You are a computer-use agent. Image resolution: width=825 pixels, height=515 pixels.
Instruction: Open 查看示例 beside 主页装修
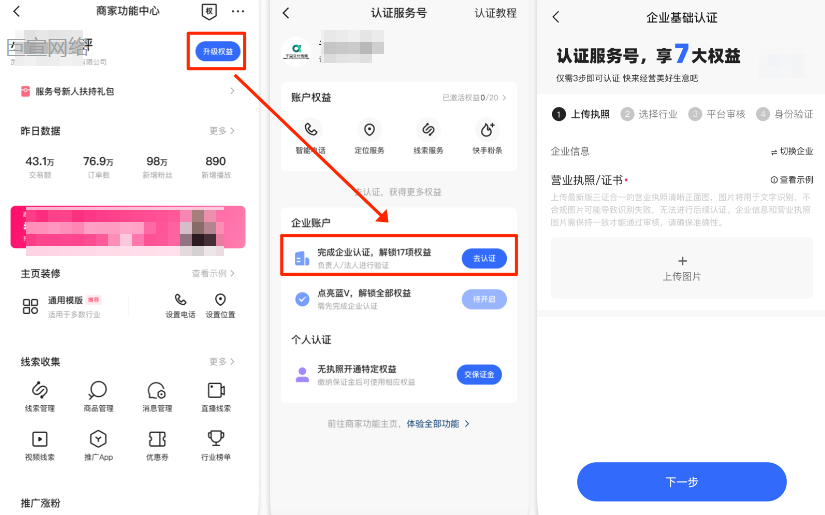tap(213, 274)
